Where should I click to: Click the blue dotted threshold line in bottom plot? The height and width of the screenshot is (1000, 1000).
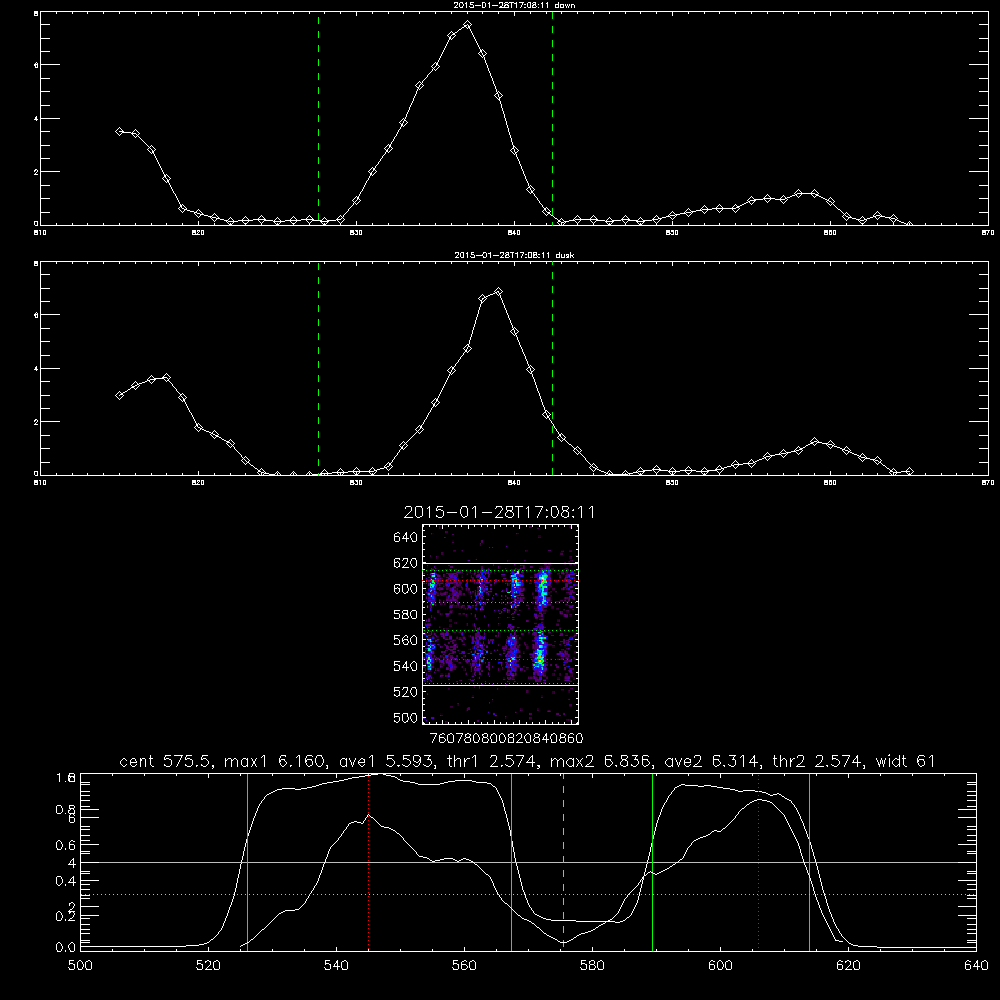528,895
